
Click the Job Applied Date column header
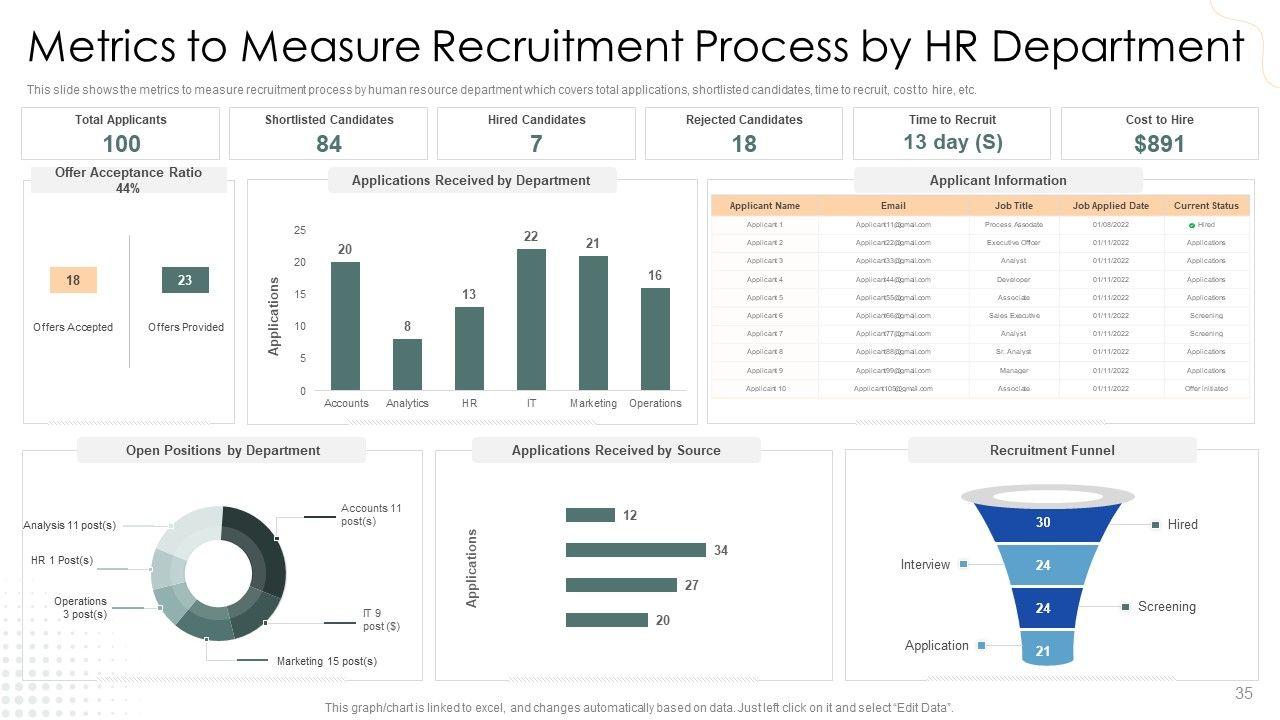1111,206
